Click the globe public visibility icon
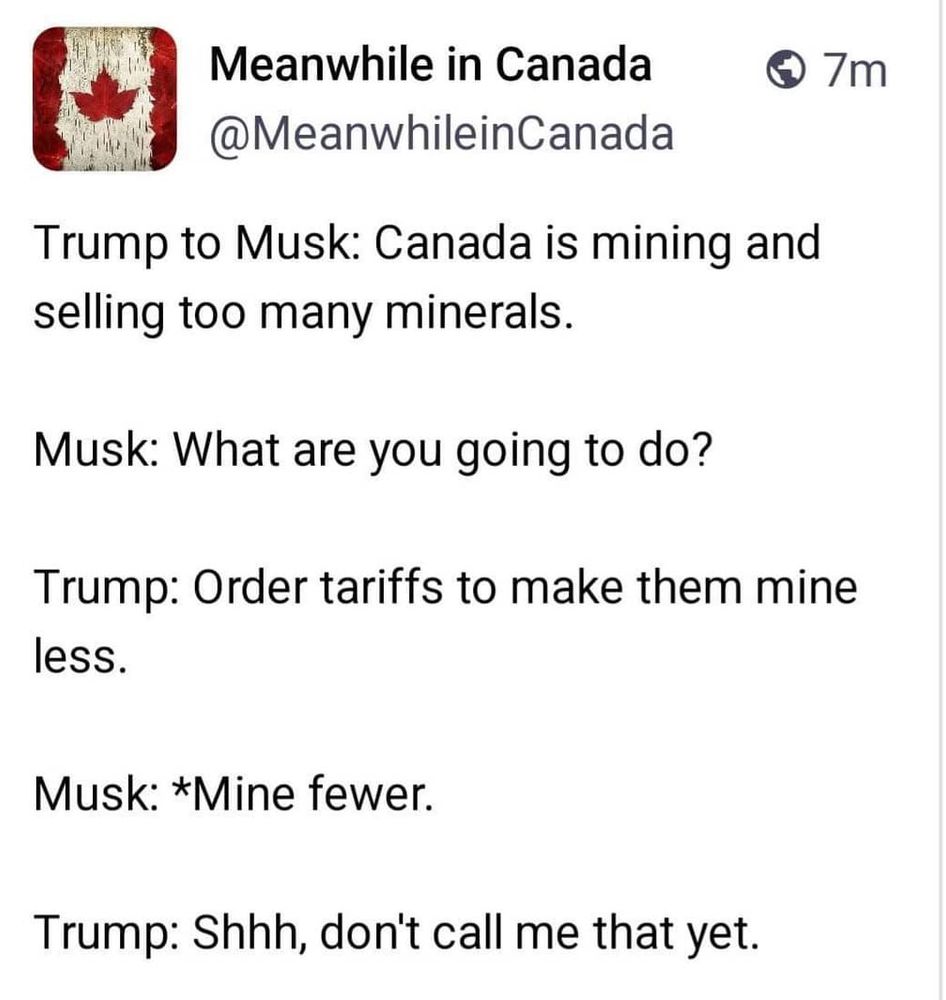 click(x=785, y=70)
